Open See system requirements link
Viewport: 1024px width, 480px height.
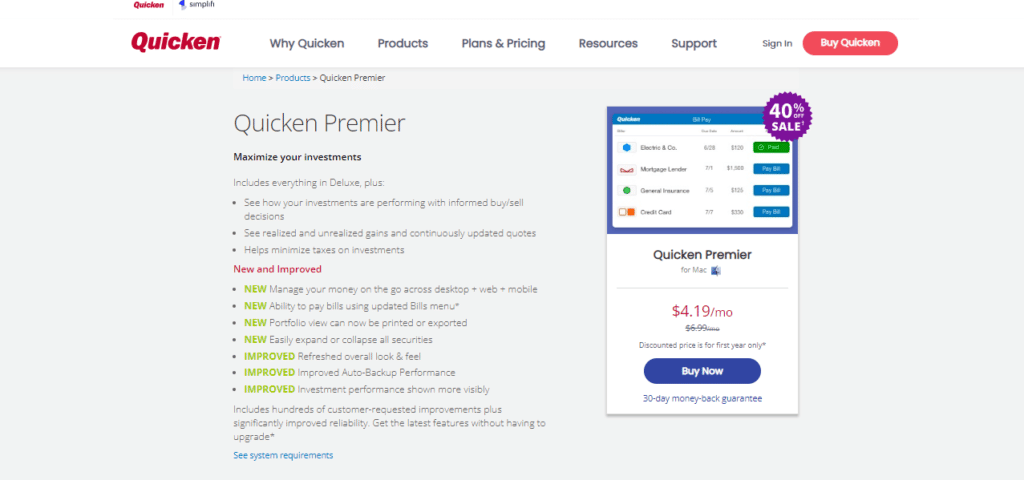point(283,455)
